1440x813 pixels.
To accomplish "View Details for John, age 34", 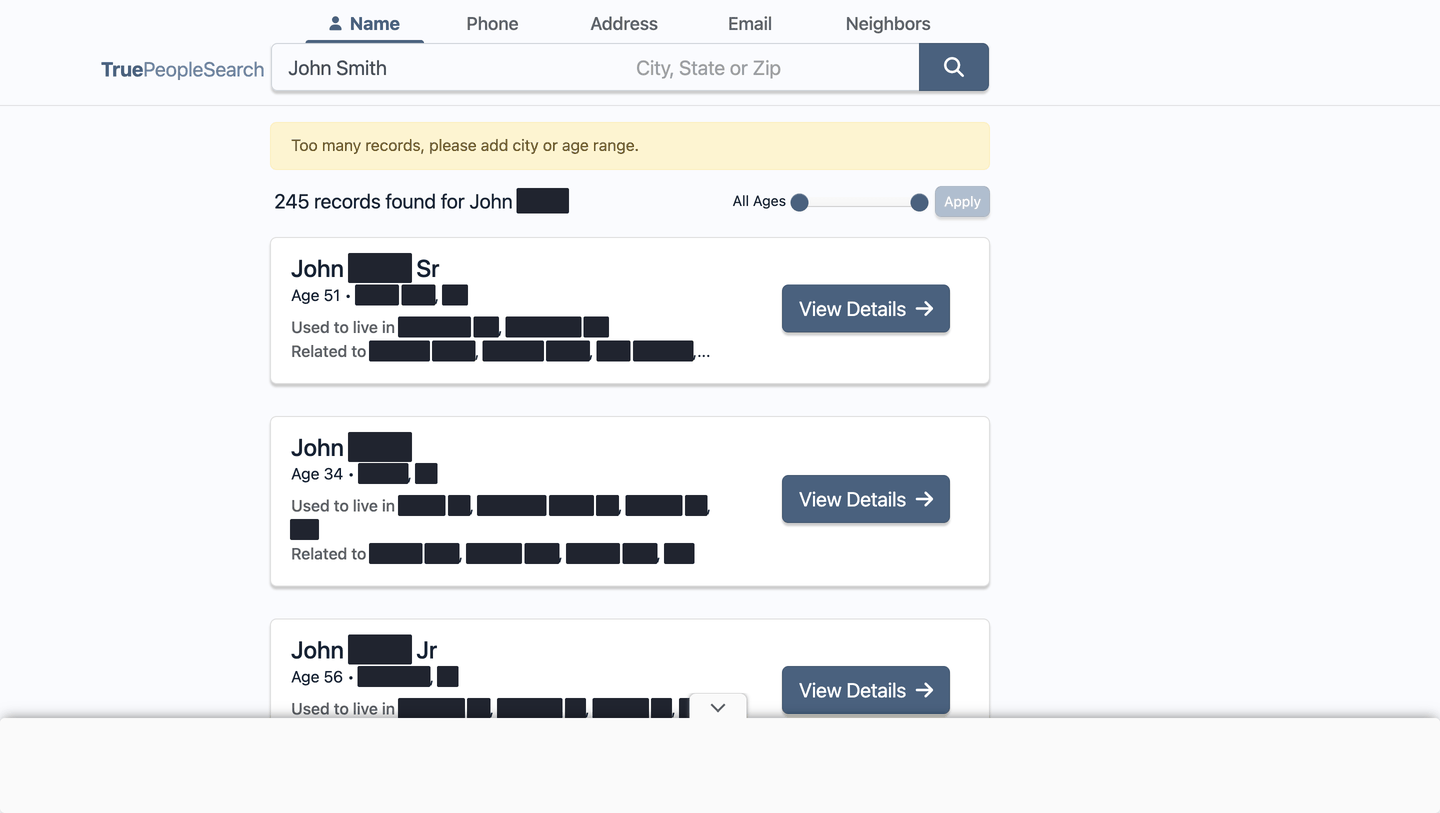I will (866, 499).
